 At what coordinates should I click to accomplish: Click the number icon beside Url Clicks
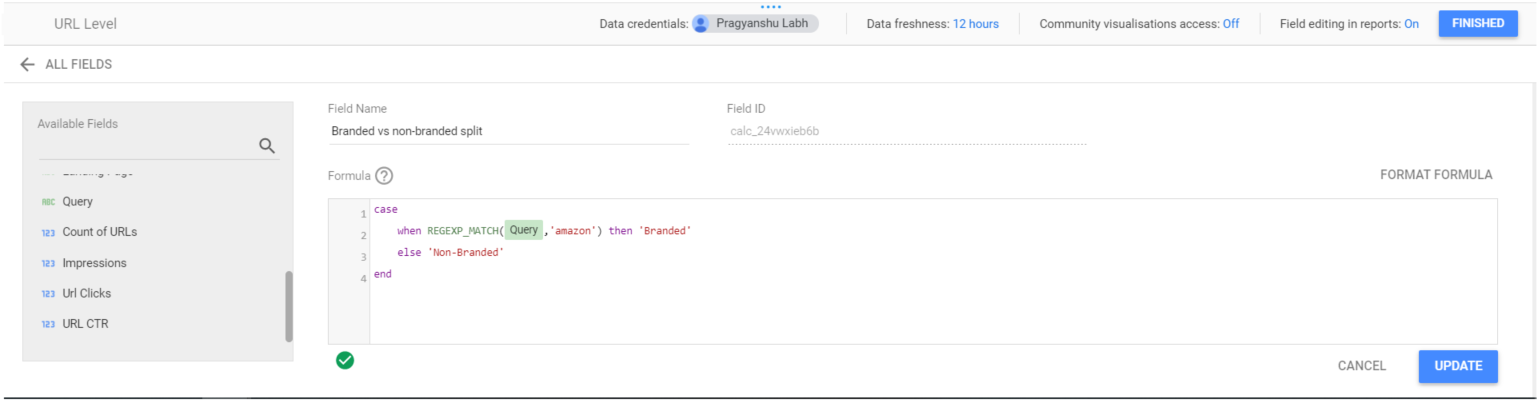pyautogui.click(x=48, y=294)
